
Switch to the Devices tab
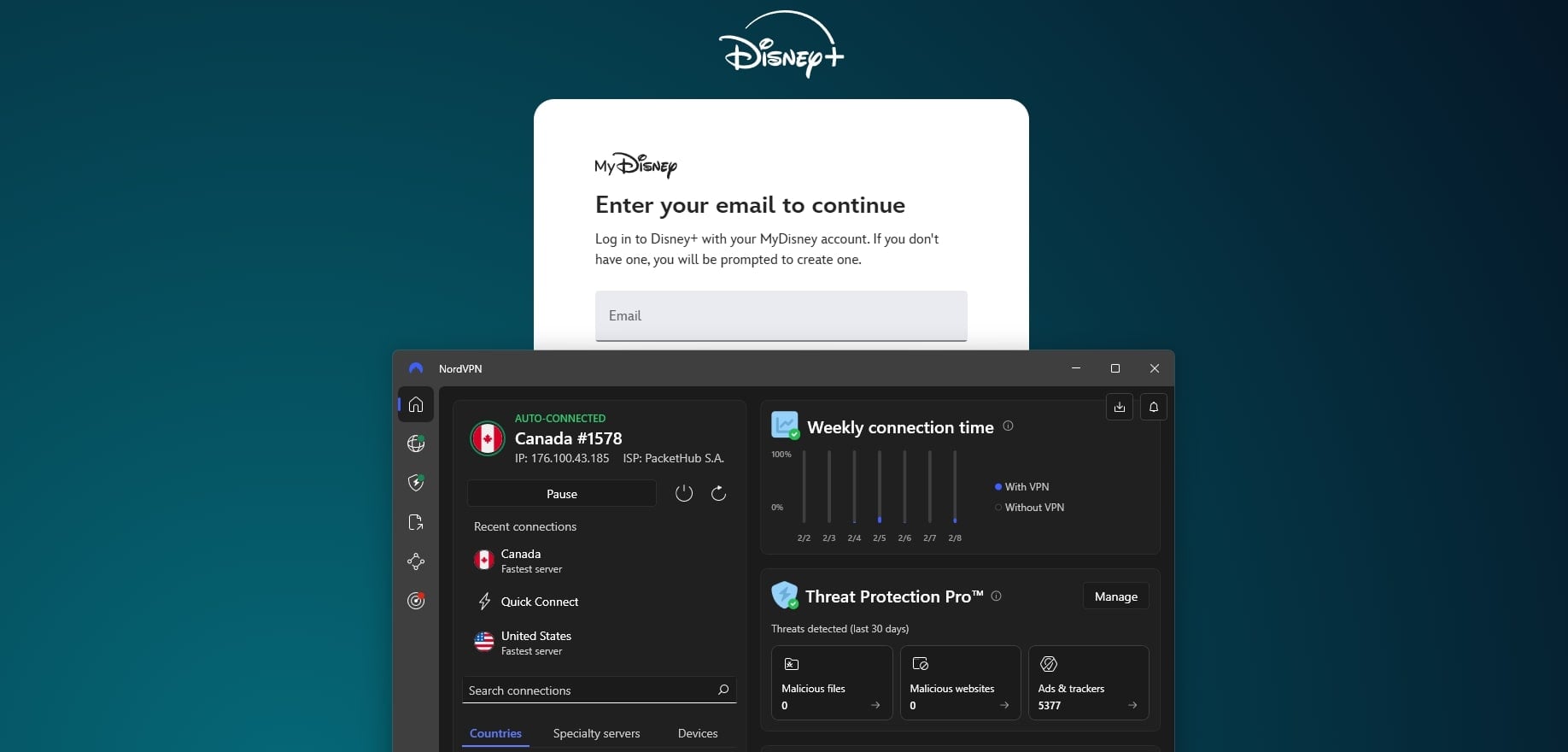pos(698,733)
